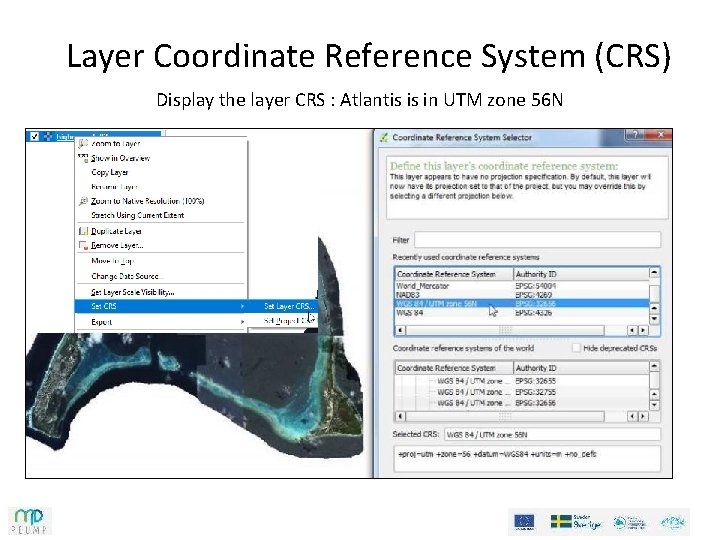
Task: Select the EPSG:32655 world CRS row
Action: click(x=522, y=381)
